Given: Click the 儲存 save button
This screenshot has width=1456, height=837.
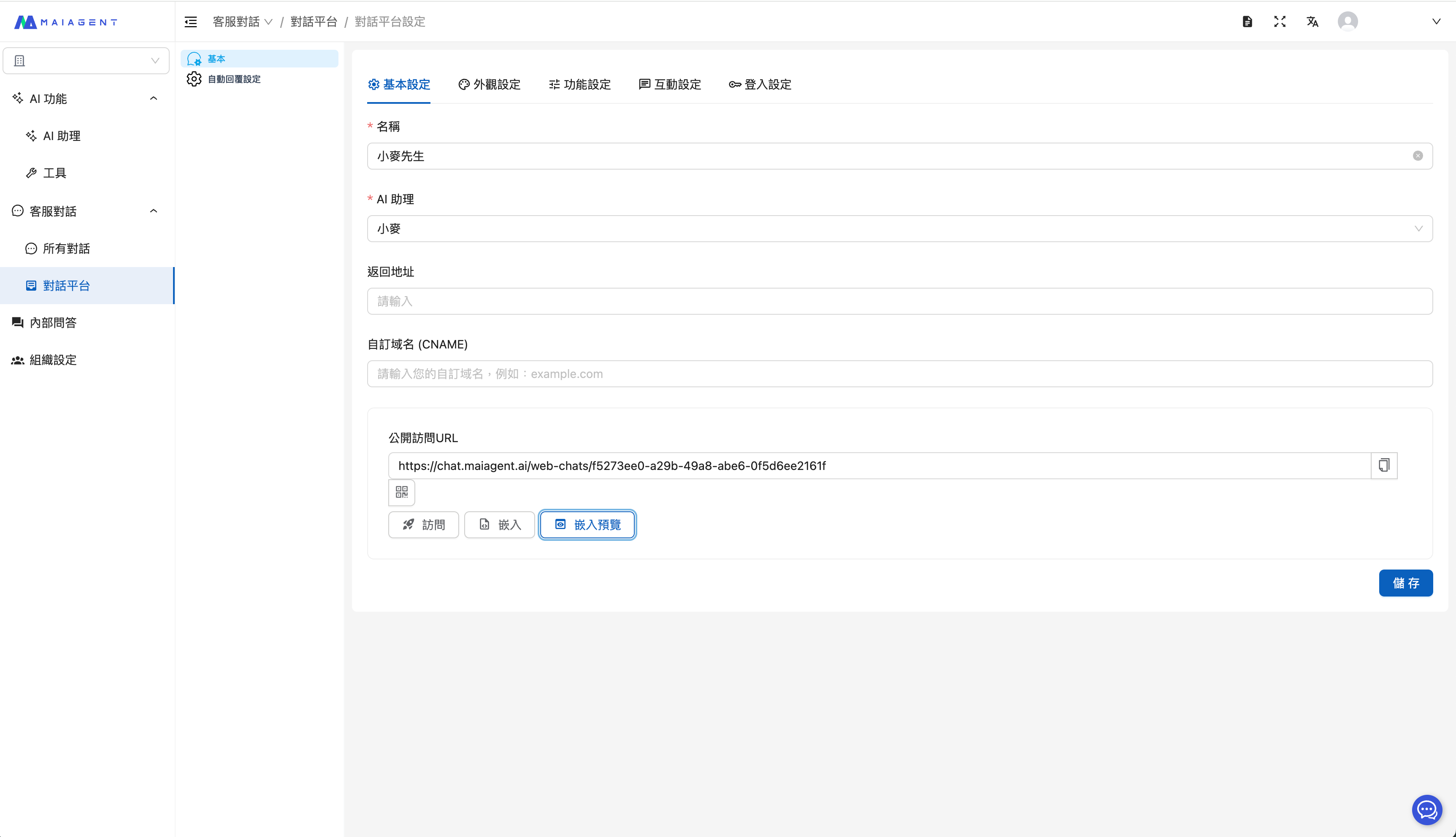Looking at the screenshot, I should point(1405,583).
